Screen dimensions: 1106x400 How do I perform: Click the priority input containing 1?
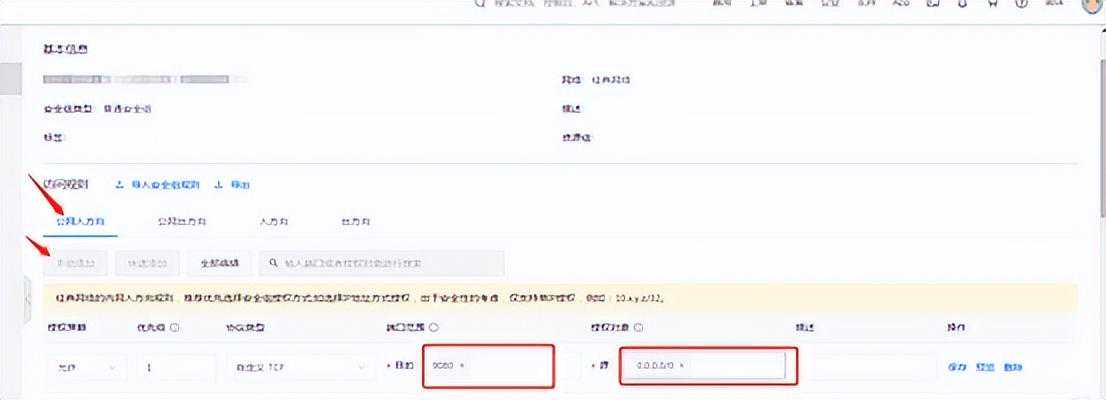(176, 367)
